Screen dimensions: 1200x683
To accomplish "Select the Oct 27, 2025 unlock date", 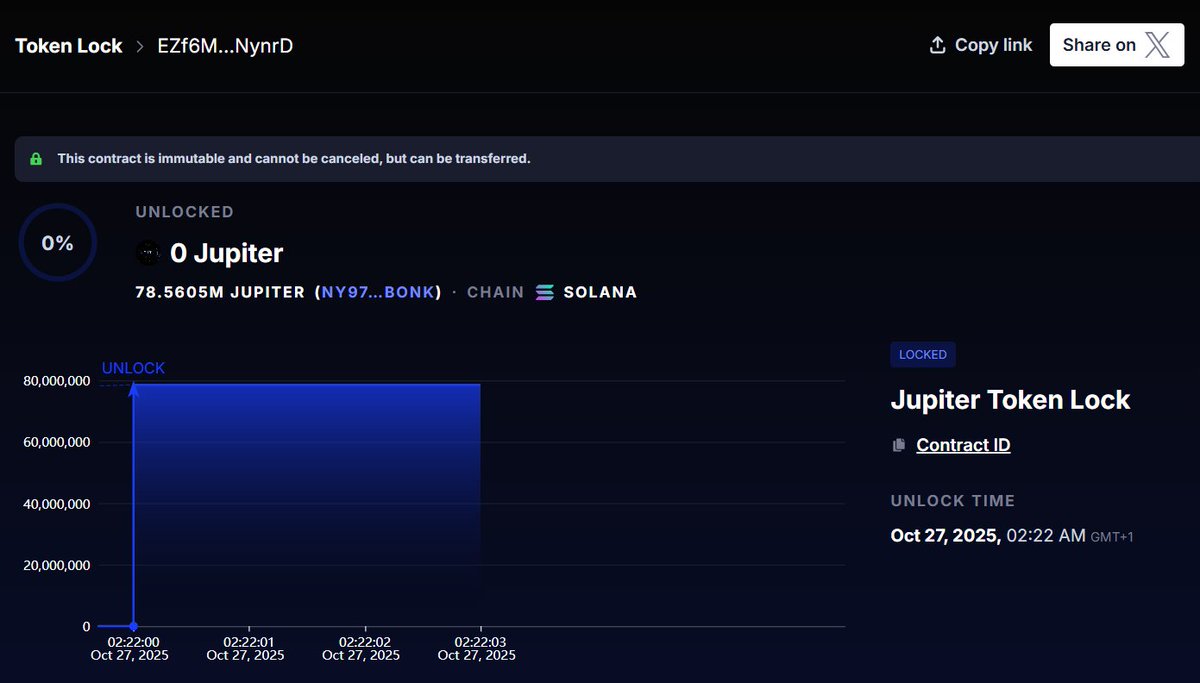I will coord(945,536).
